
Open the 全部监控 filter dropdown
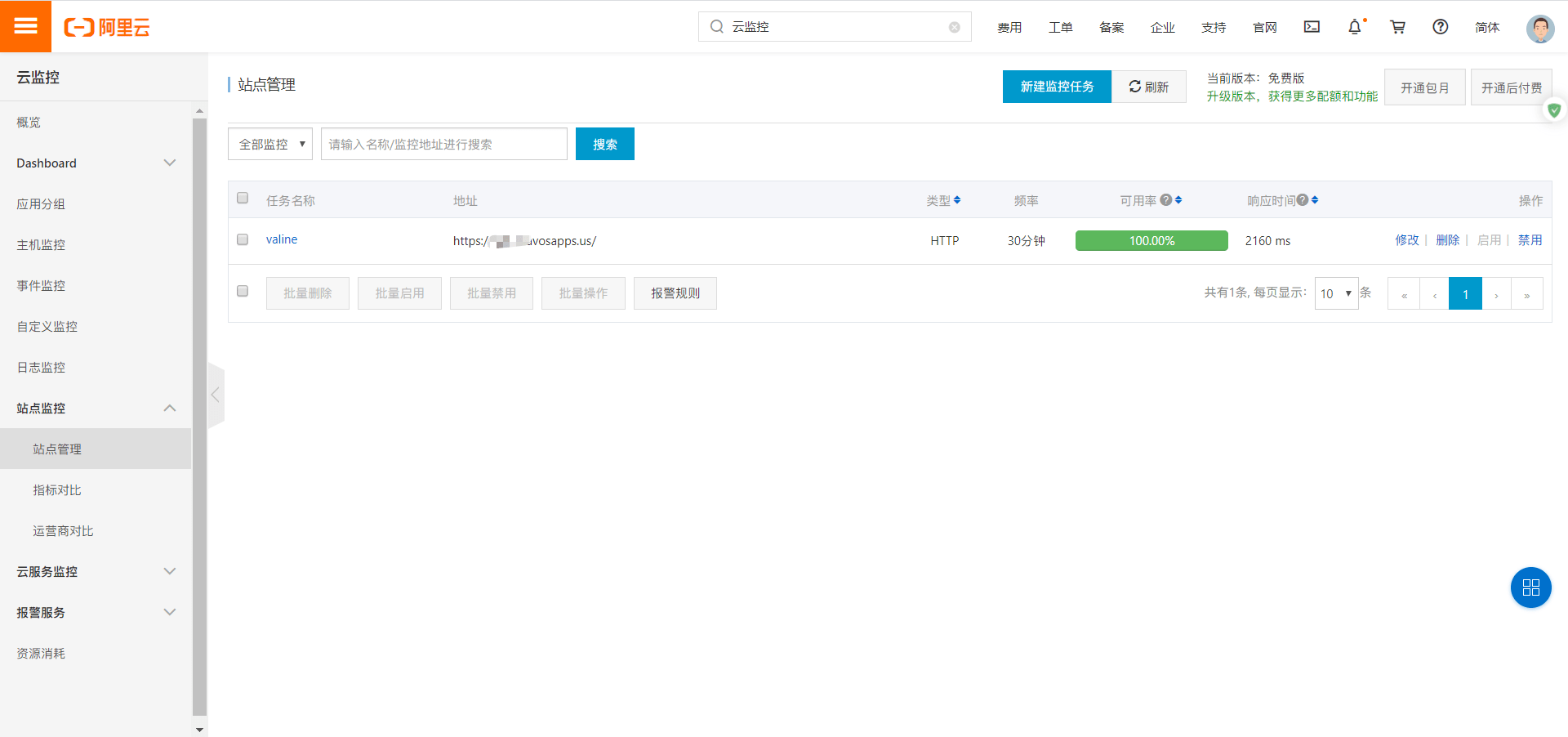pyautogui.click(x=270, y=144)
